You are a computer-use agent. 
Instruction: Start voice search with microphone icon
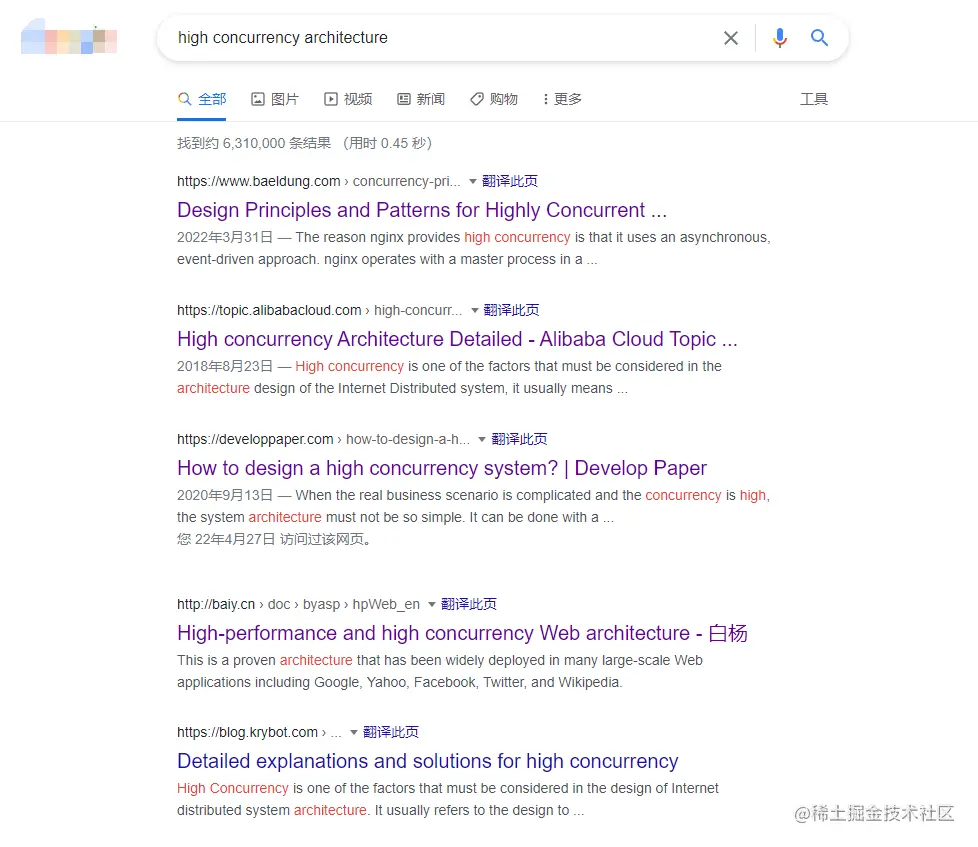780,38
